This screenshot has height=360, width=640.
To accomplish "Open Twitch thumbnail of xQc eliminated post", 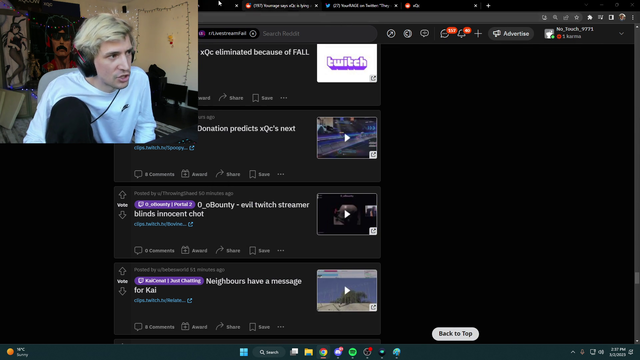I will click(x=347, y=63).
